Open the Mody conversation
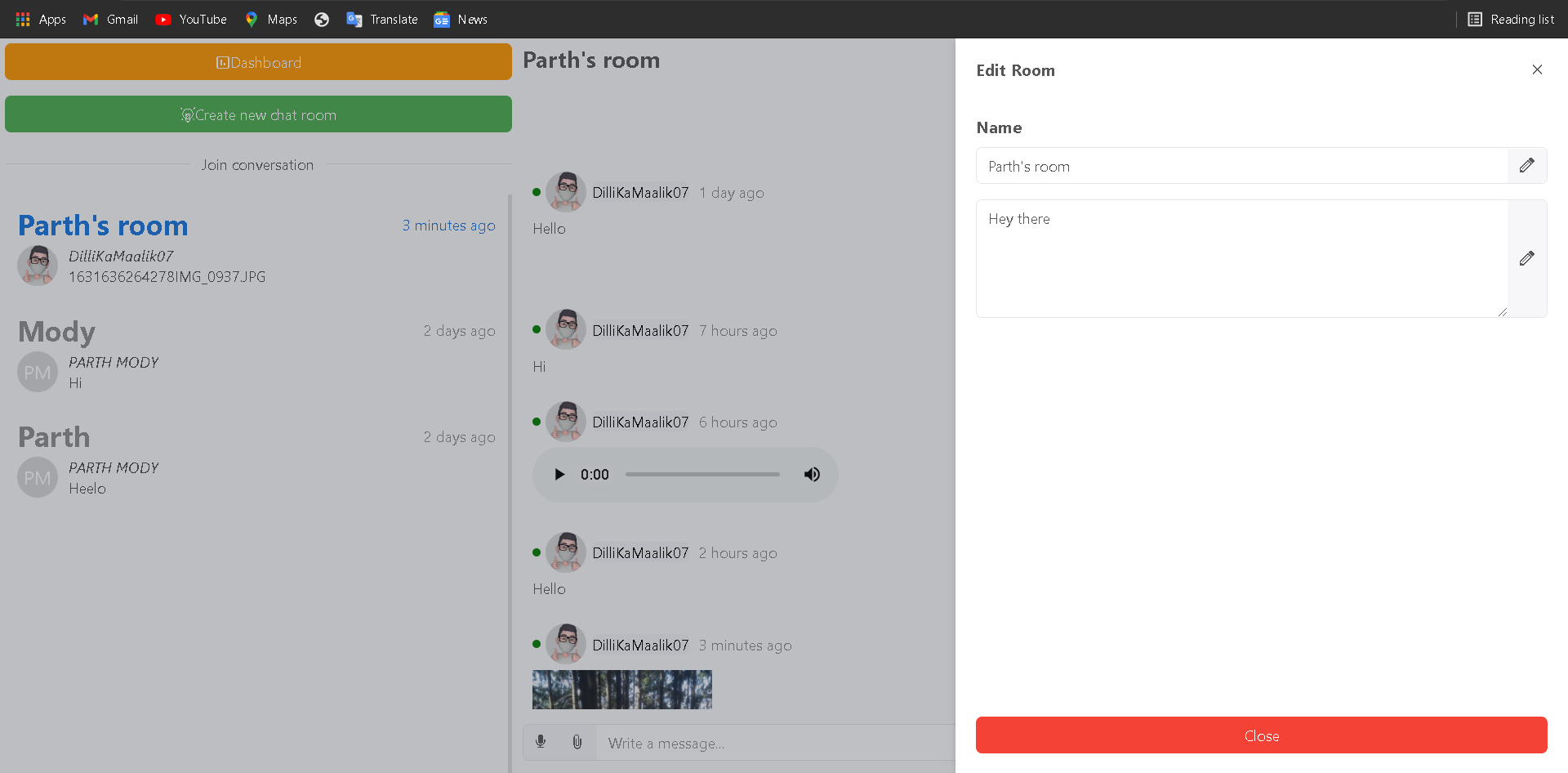Screen dimensions: 1568x773 tap(256, 355)
